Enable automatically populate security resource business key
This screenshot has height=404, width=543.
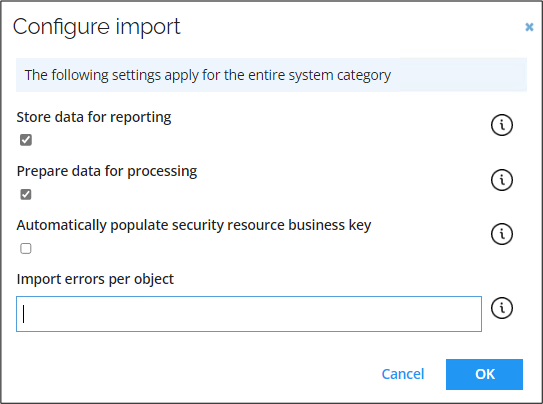click(x=26, y=248)
